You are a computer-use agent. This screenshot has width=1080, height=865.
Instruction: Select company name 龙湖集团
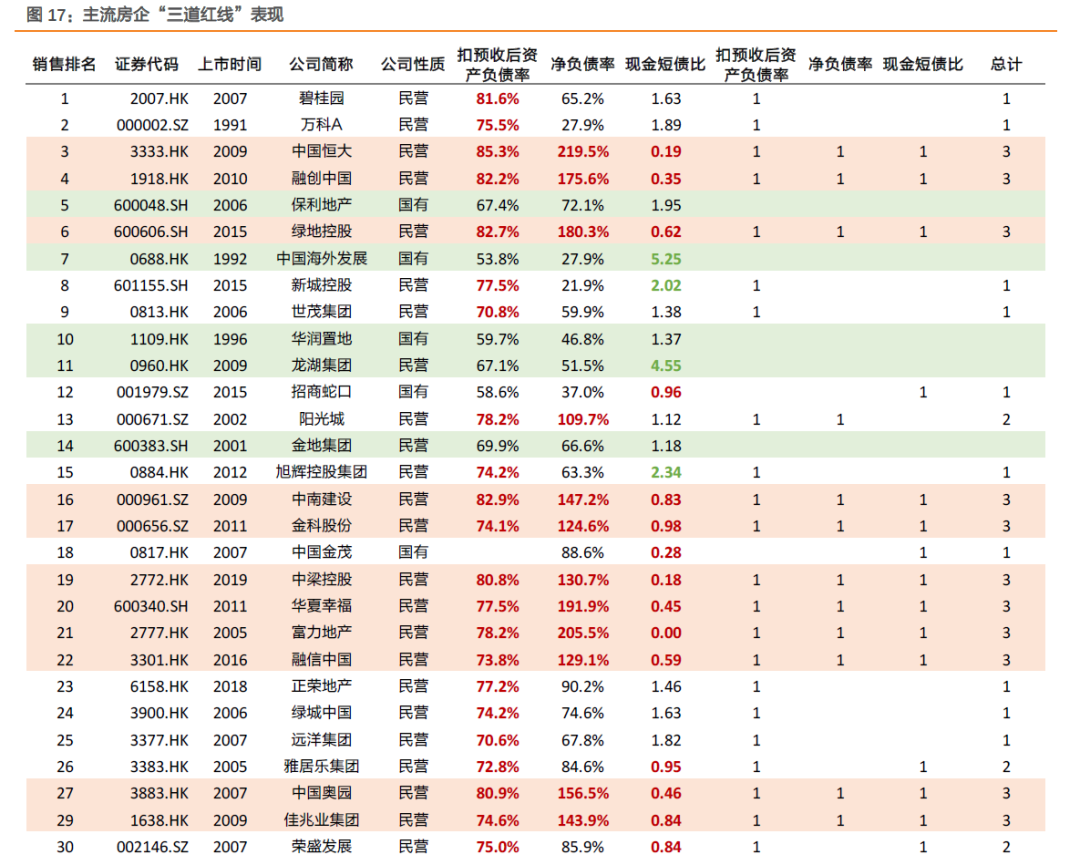322,366
